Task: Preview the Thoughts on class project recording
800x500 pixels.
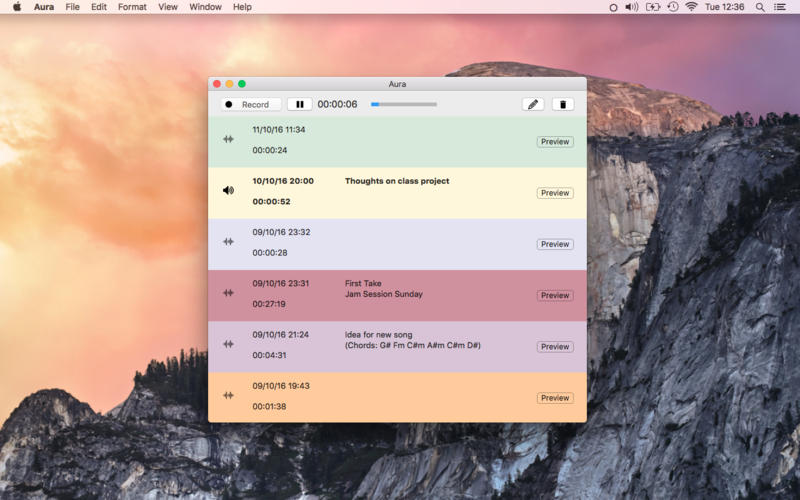Action: [x=555, y=193]
